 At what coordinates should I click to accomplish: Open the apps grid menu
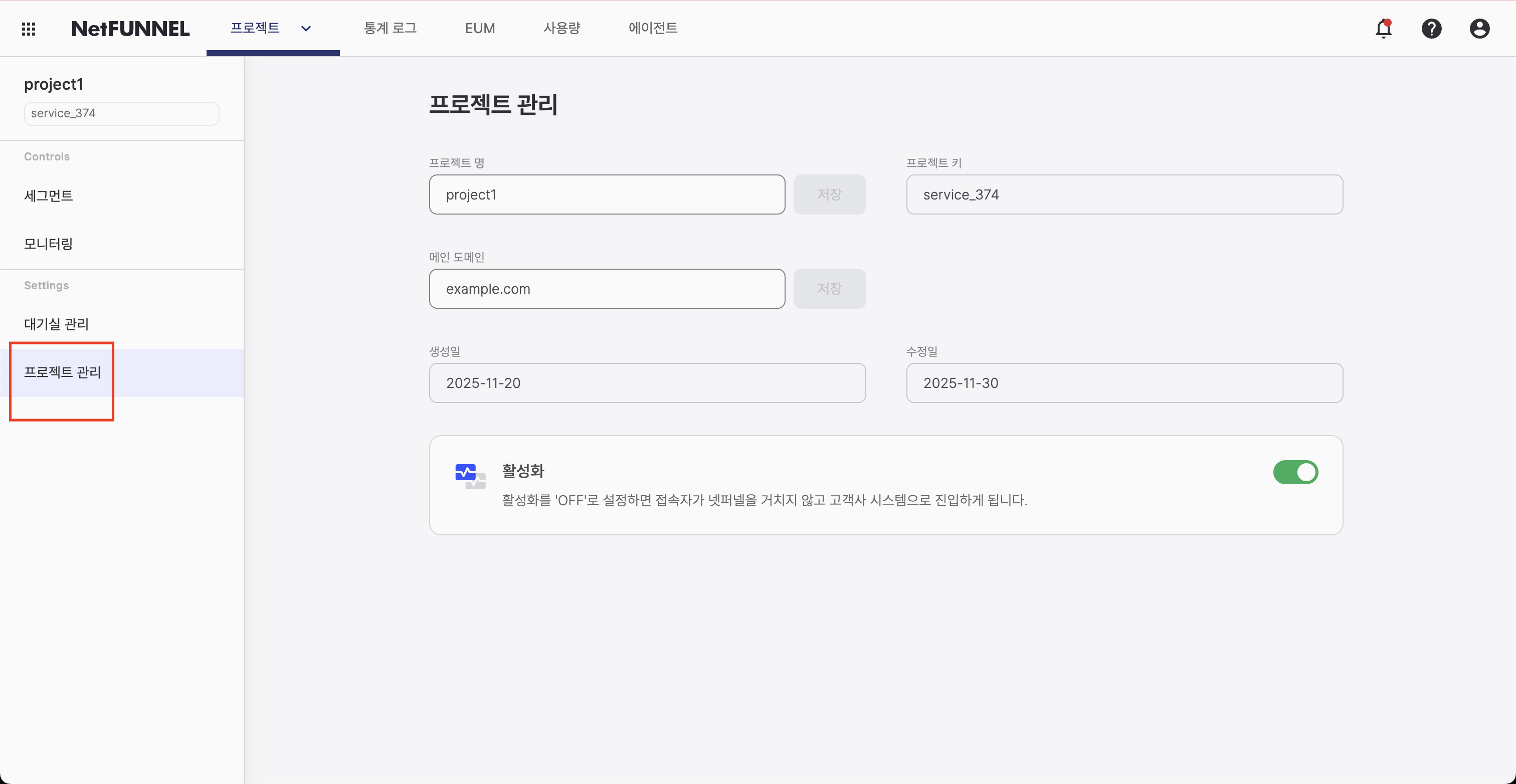point(28,28)
